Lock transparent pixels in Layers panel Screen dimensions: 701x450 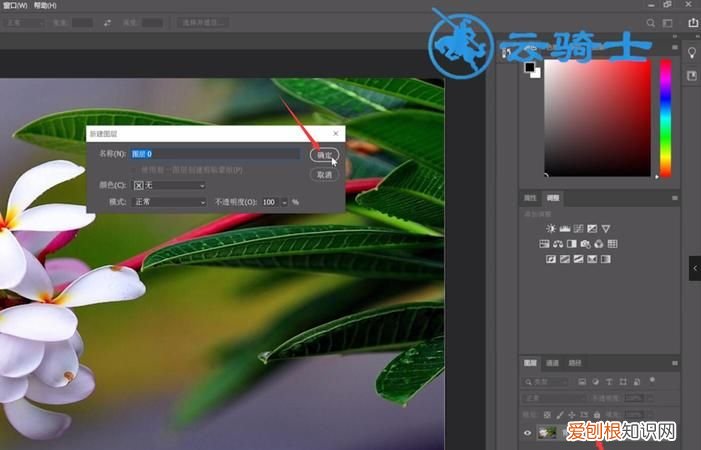(547, 415)
